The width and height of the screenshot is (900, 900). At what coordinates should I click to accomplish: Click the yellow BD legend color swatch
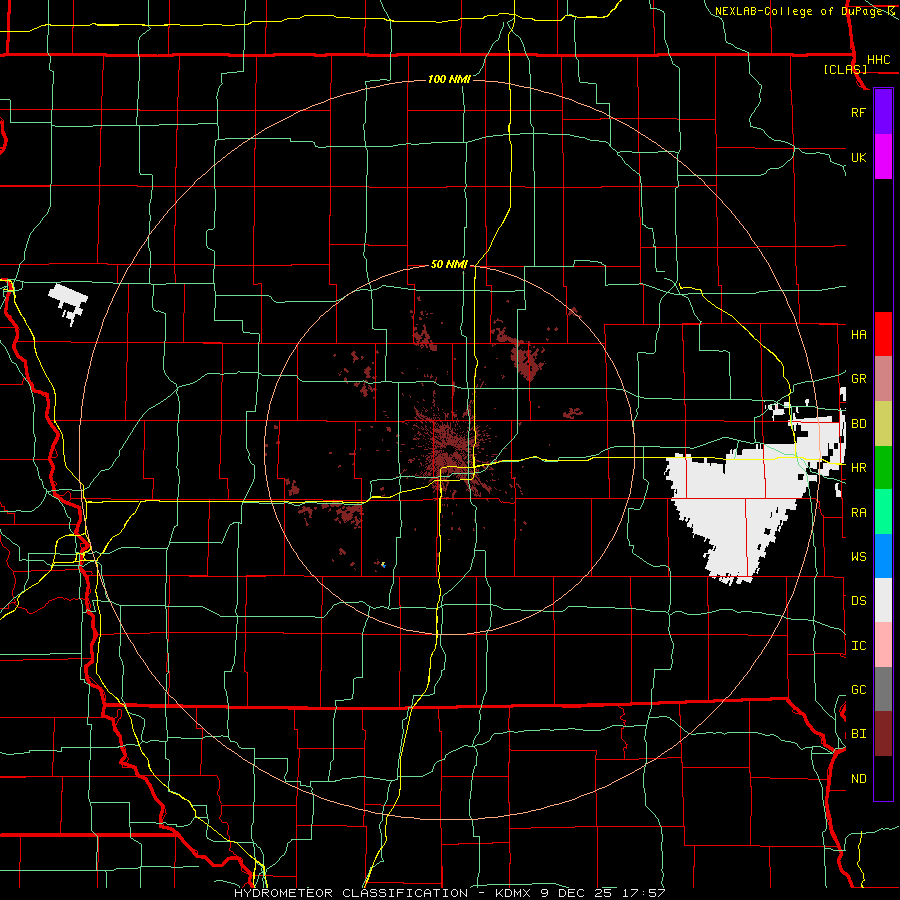883,424
